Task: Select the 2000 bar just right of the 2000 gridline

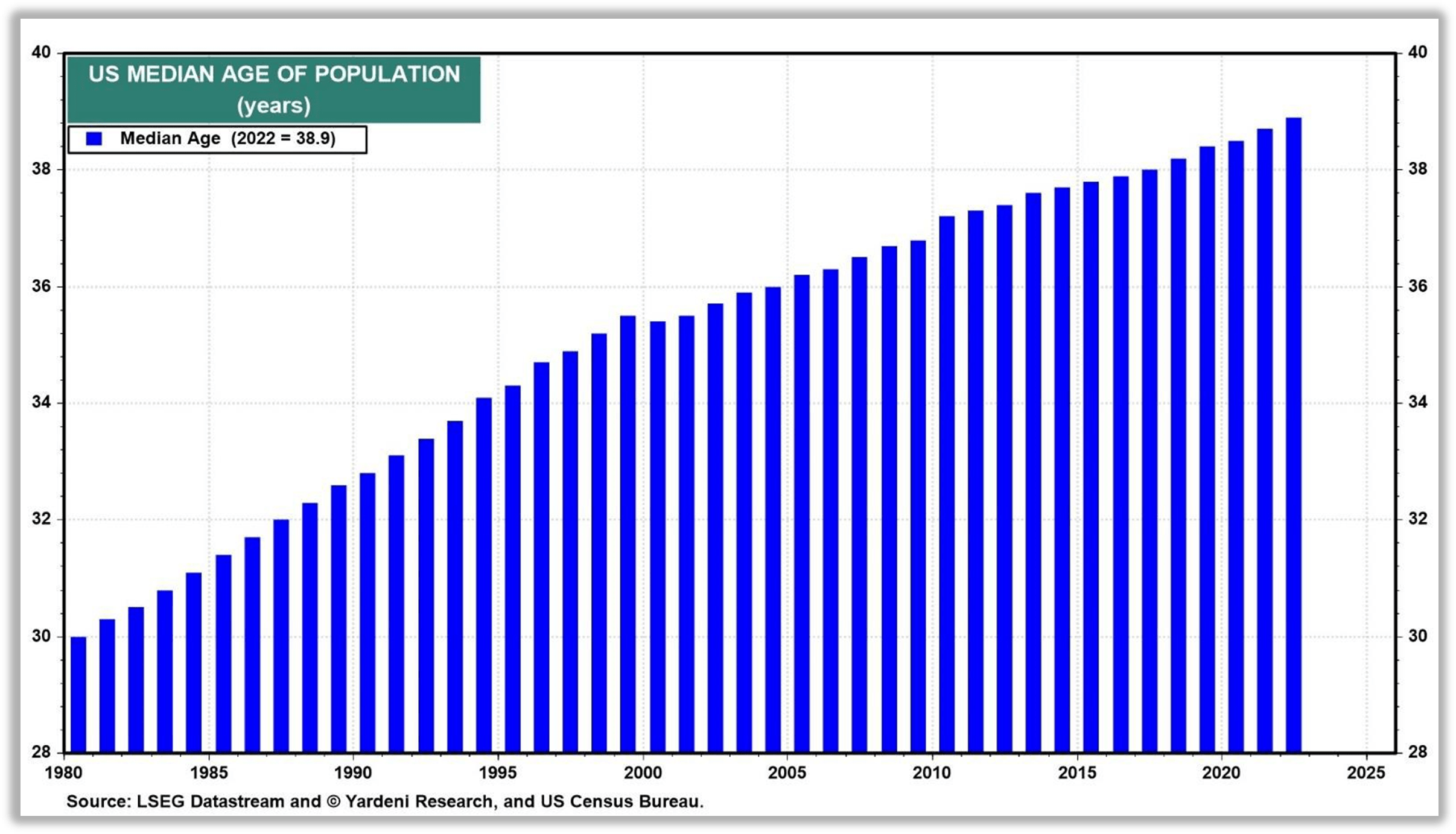Action: 658,537
